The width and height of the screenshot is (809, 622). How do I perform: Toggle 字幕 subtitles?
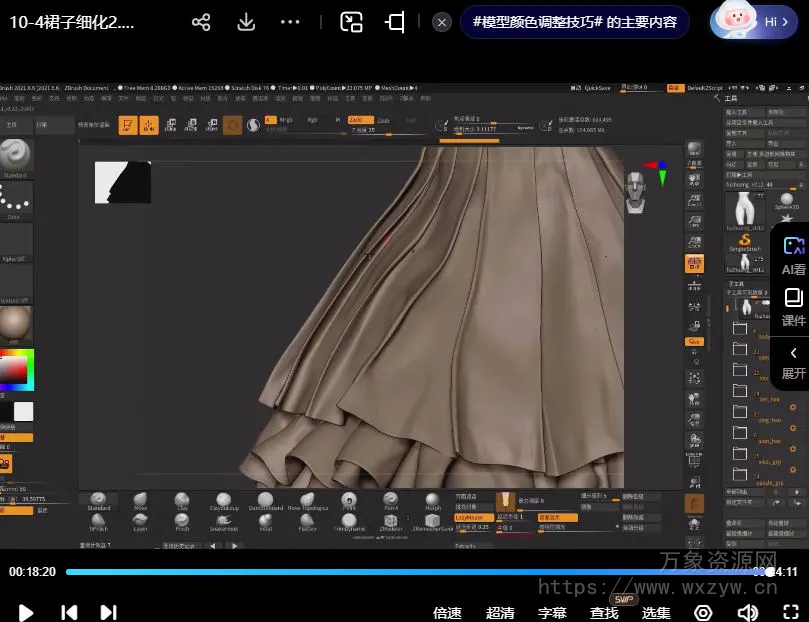[x=552, y=612]
